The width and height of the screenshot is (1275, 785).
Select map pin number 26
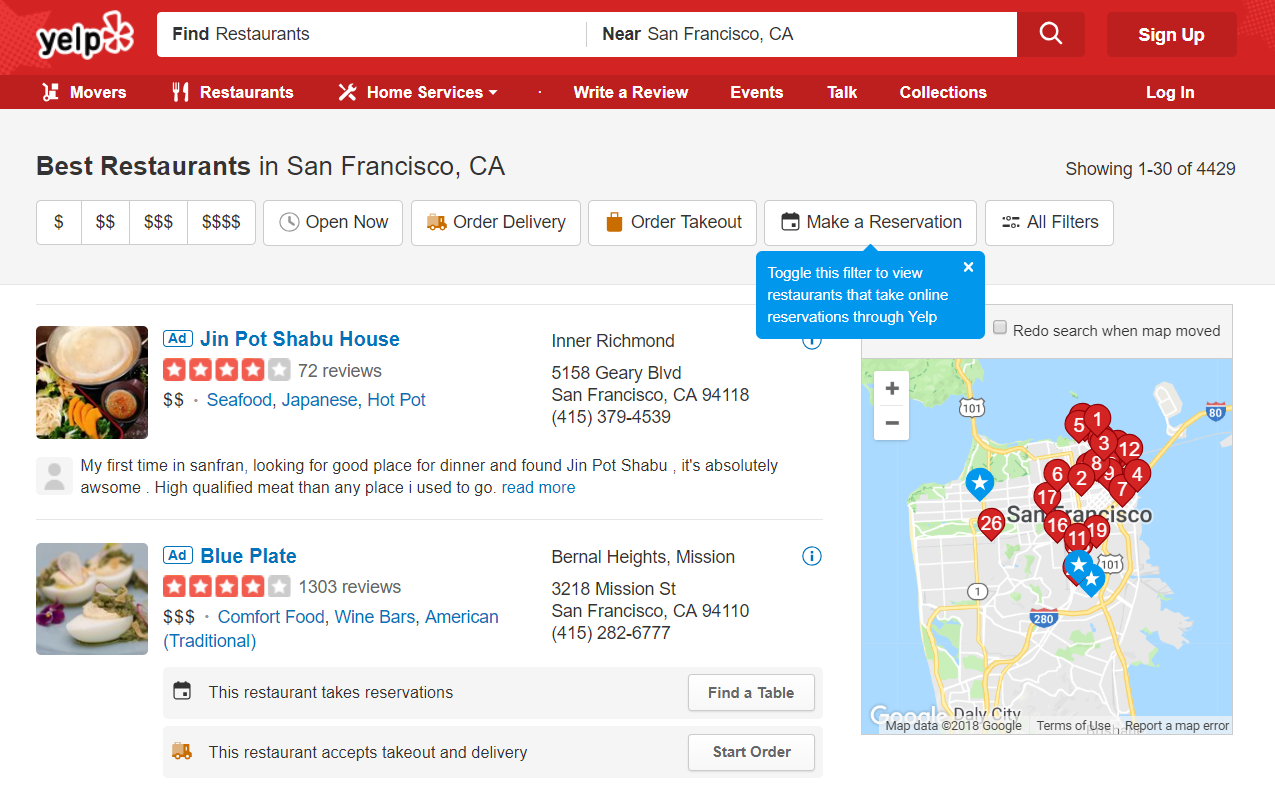(x=991, y=523)
